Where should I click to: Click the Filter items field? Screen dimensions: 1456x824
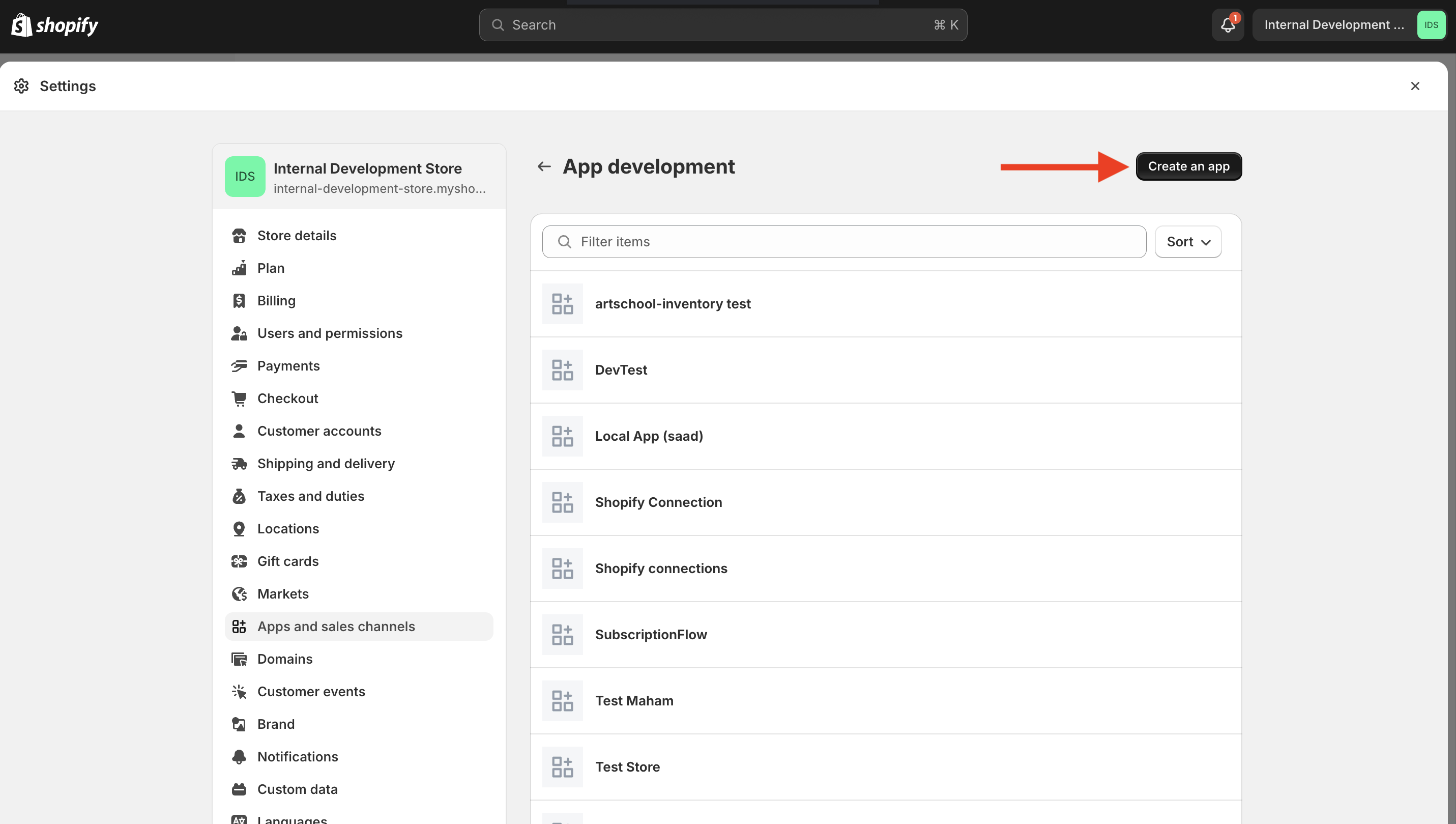[x=844, y=242]
